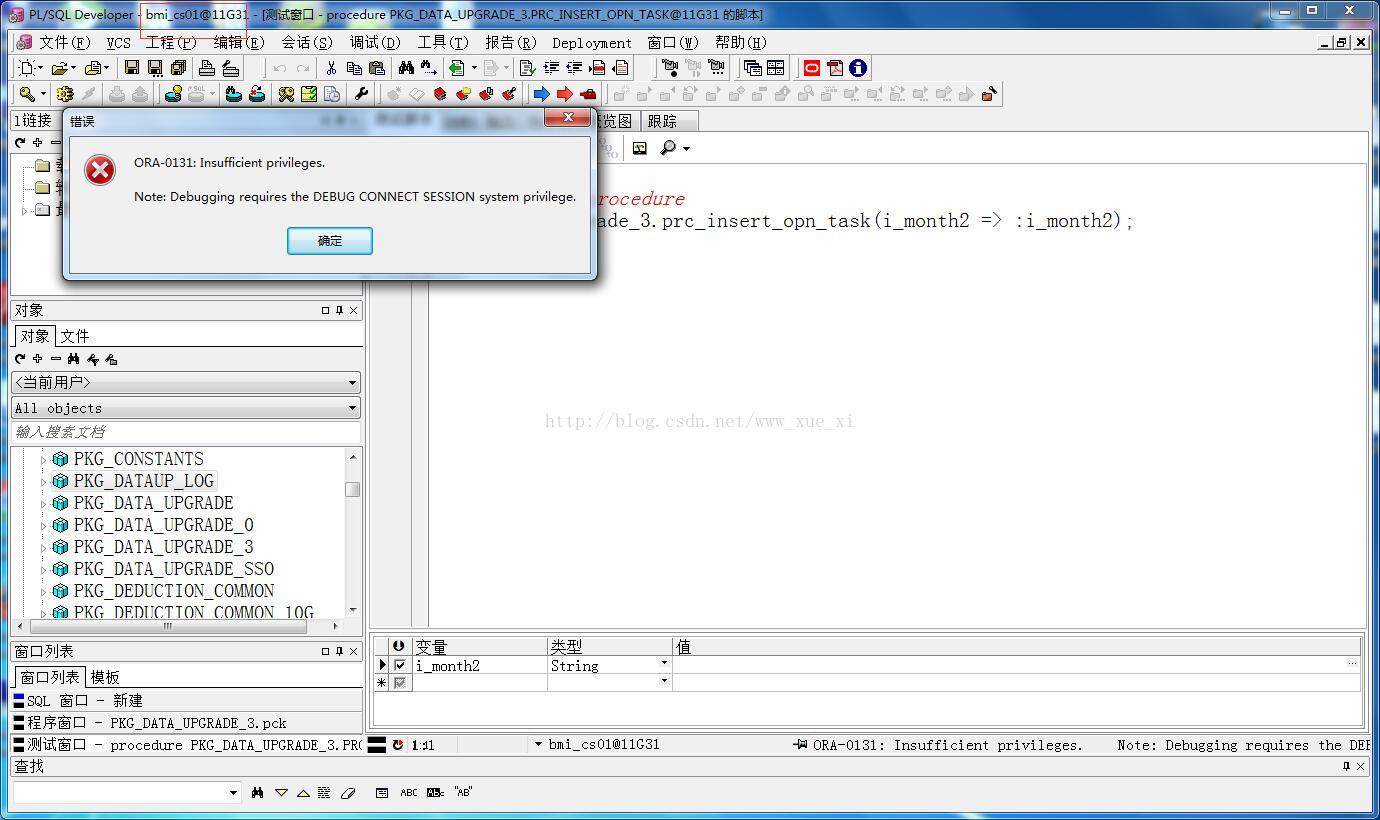
Task: Click the red error dialog icon
Action: (99, 170)
